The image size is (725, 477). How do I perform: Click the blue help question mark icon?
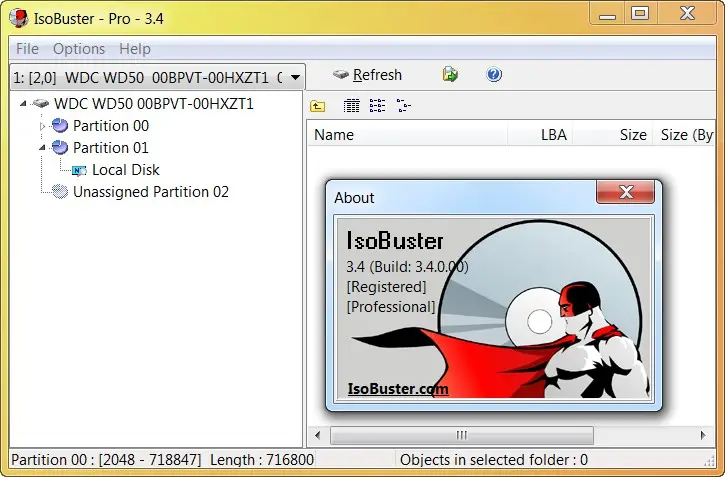(x=494, y=74)
